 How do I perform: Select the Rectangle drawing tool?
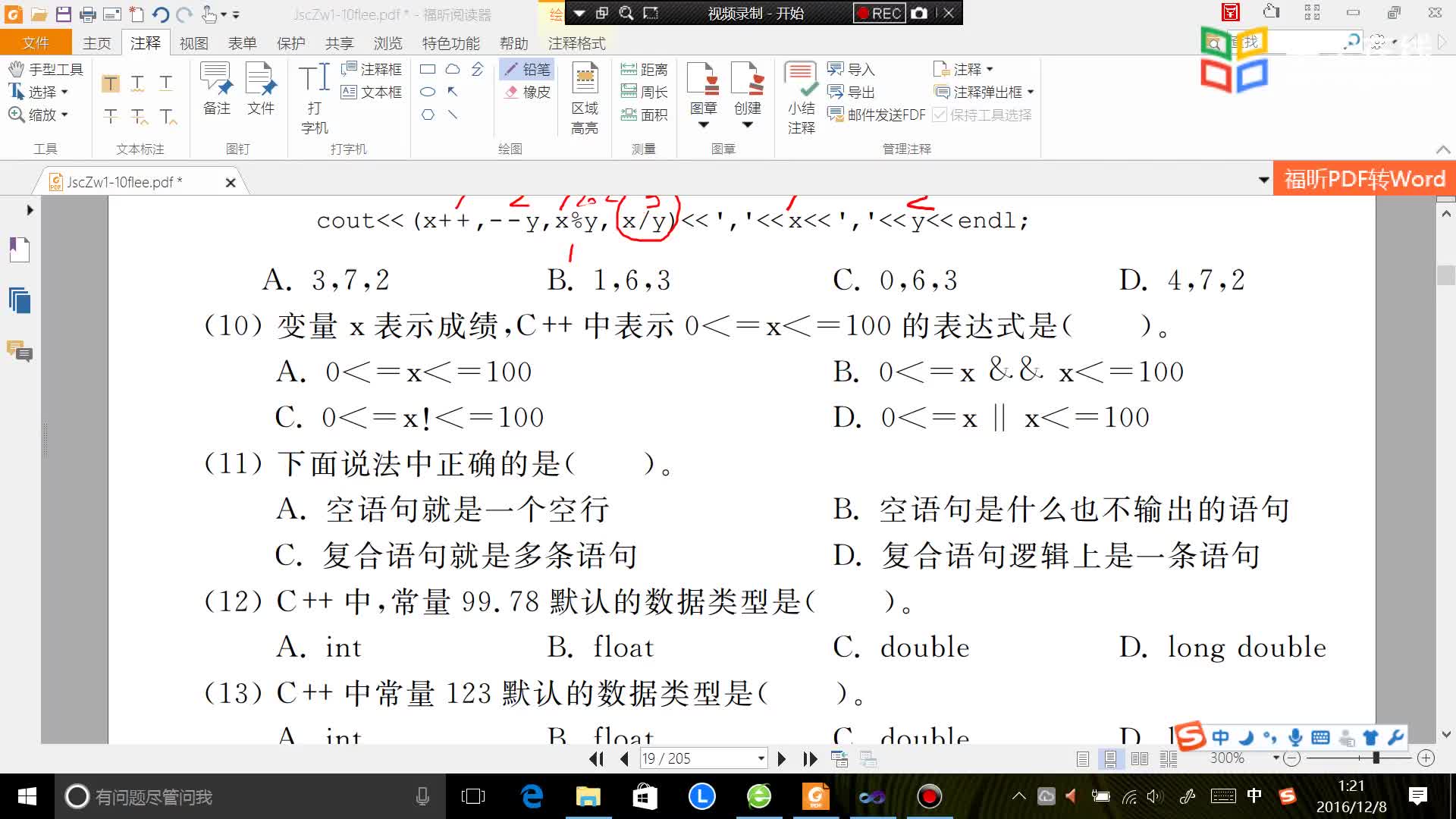(428, 69)
